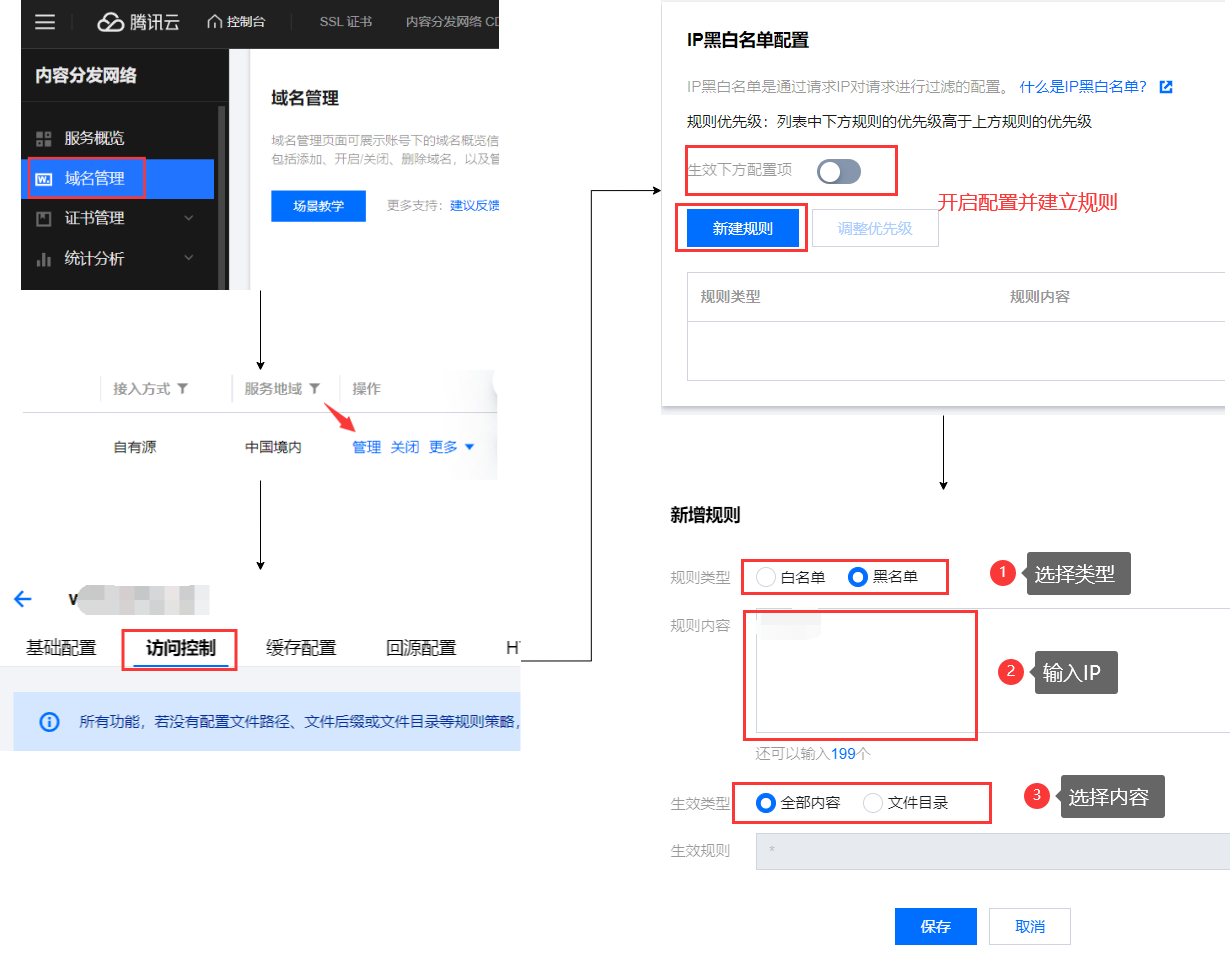Click the 管理 link in domain row

click(x=366, y=447)
